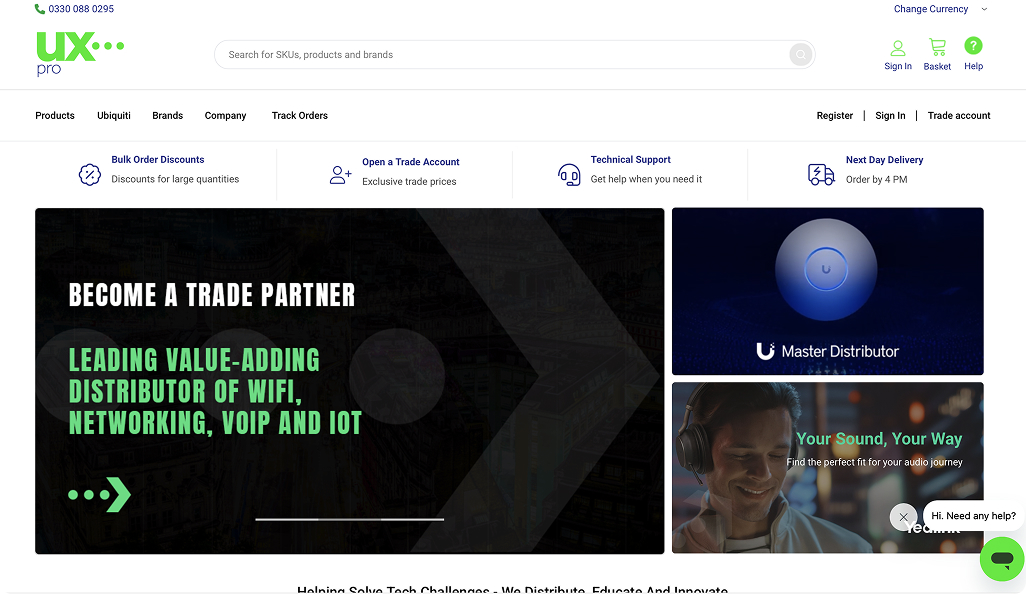
Task: Click the Bulk Order Discounts percent icon
Action: point(90,175)
